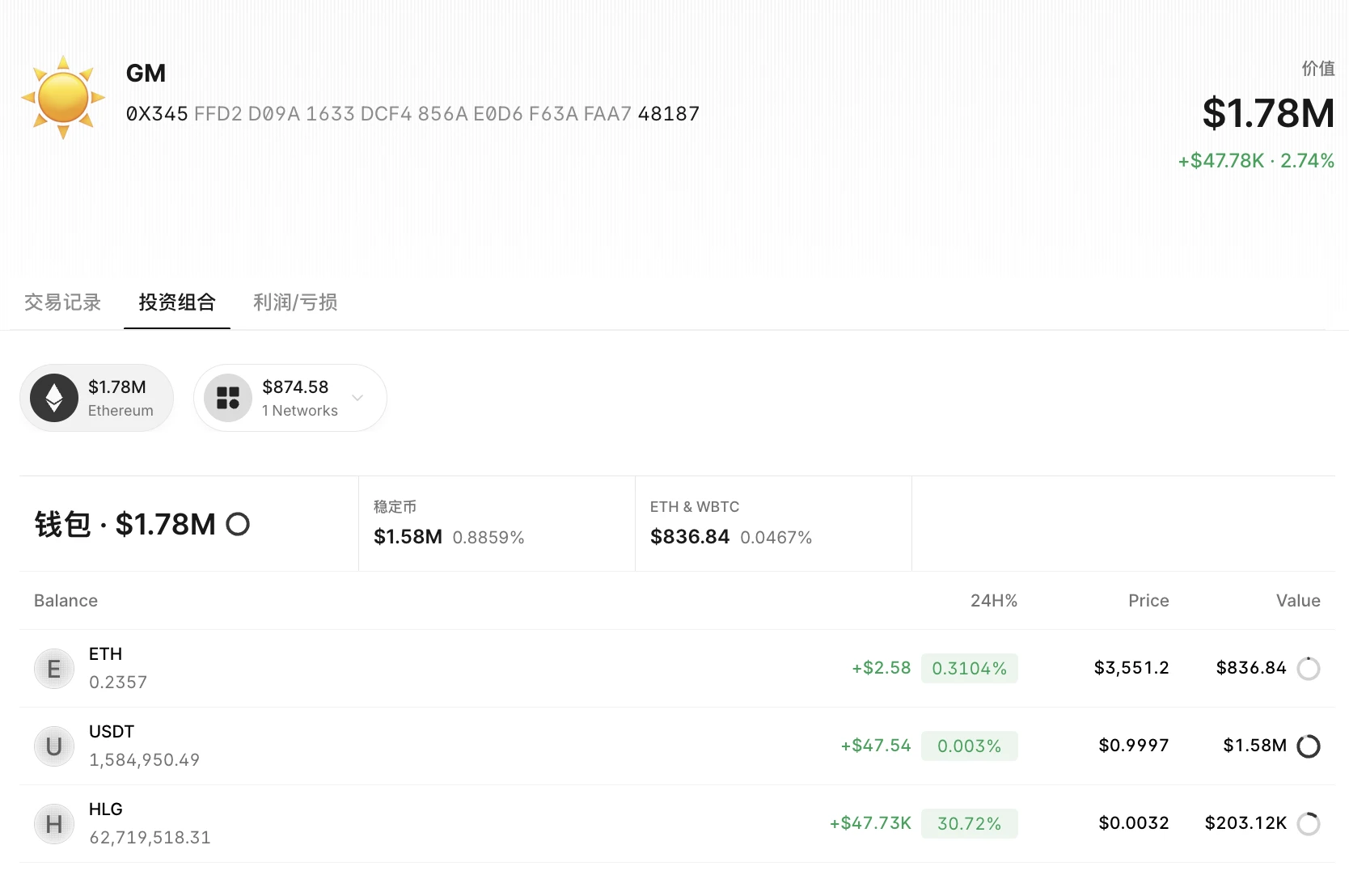Click the wallet address 0X345...48187
The image size is (1349, 896).
pyautogui.click(x=412, y=114)
